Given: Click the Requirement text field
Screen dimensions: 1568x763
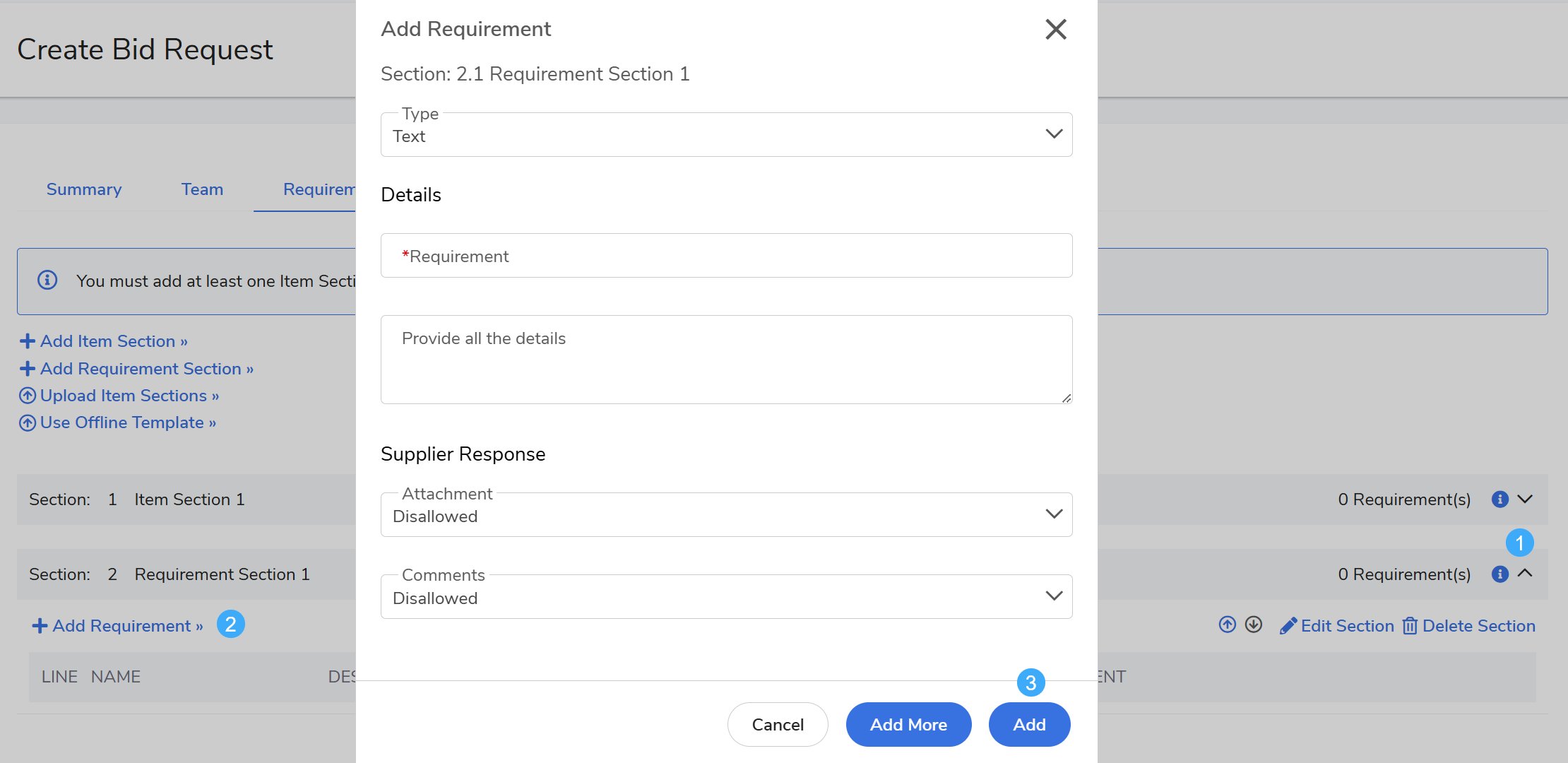Looking at the screenshot, I should (726, 256).
